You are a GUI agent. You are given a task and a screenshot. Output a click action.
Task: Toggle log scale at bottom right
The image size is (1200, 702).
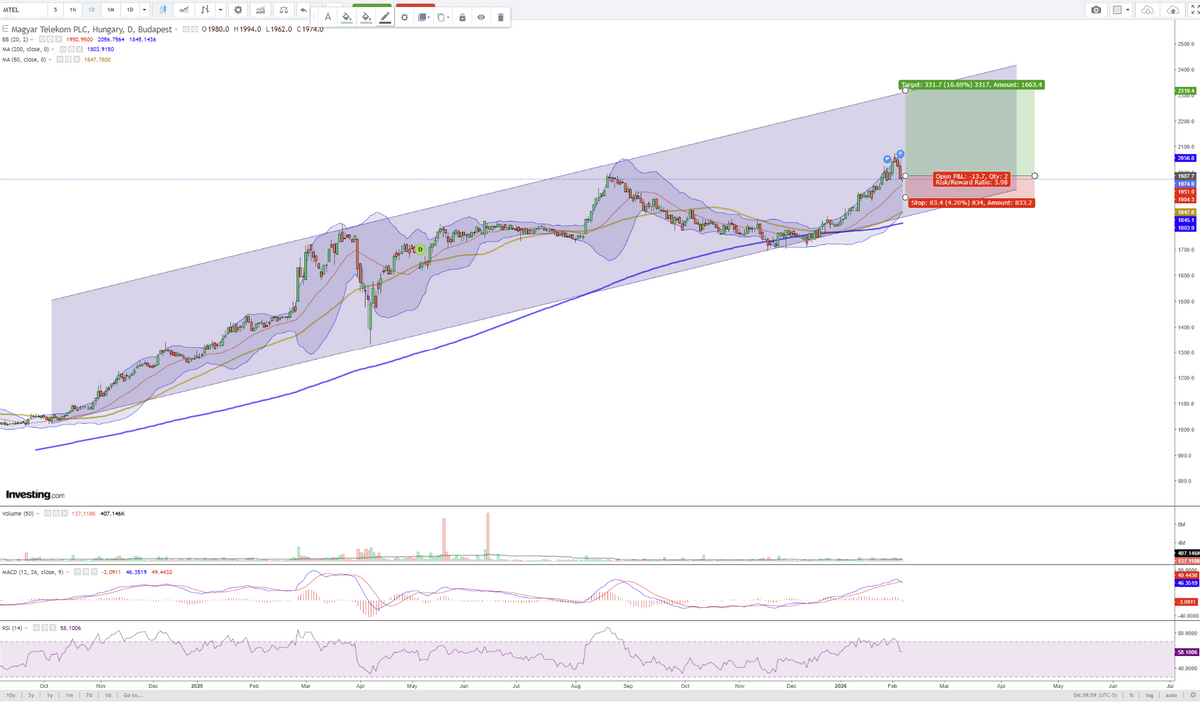tap(1149, 694)
